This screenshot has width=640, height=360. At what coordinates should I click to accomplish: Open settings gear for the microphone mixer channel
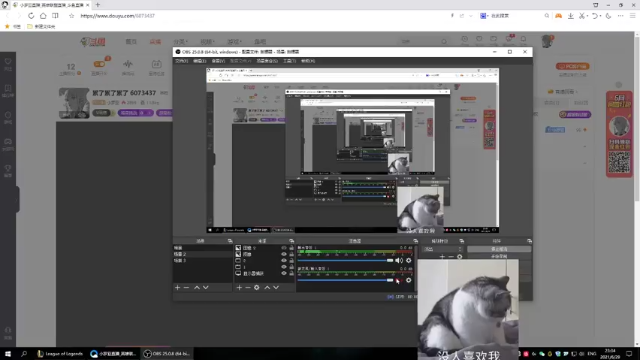coord(409,280)
